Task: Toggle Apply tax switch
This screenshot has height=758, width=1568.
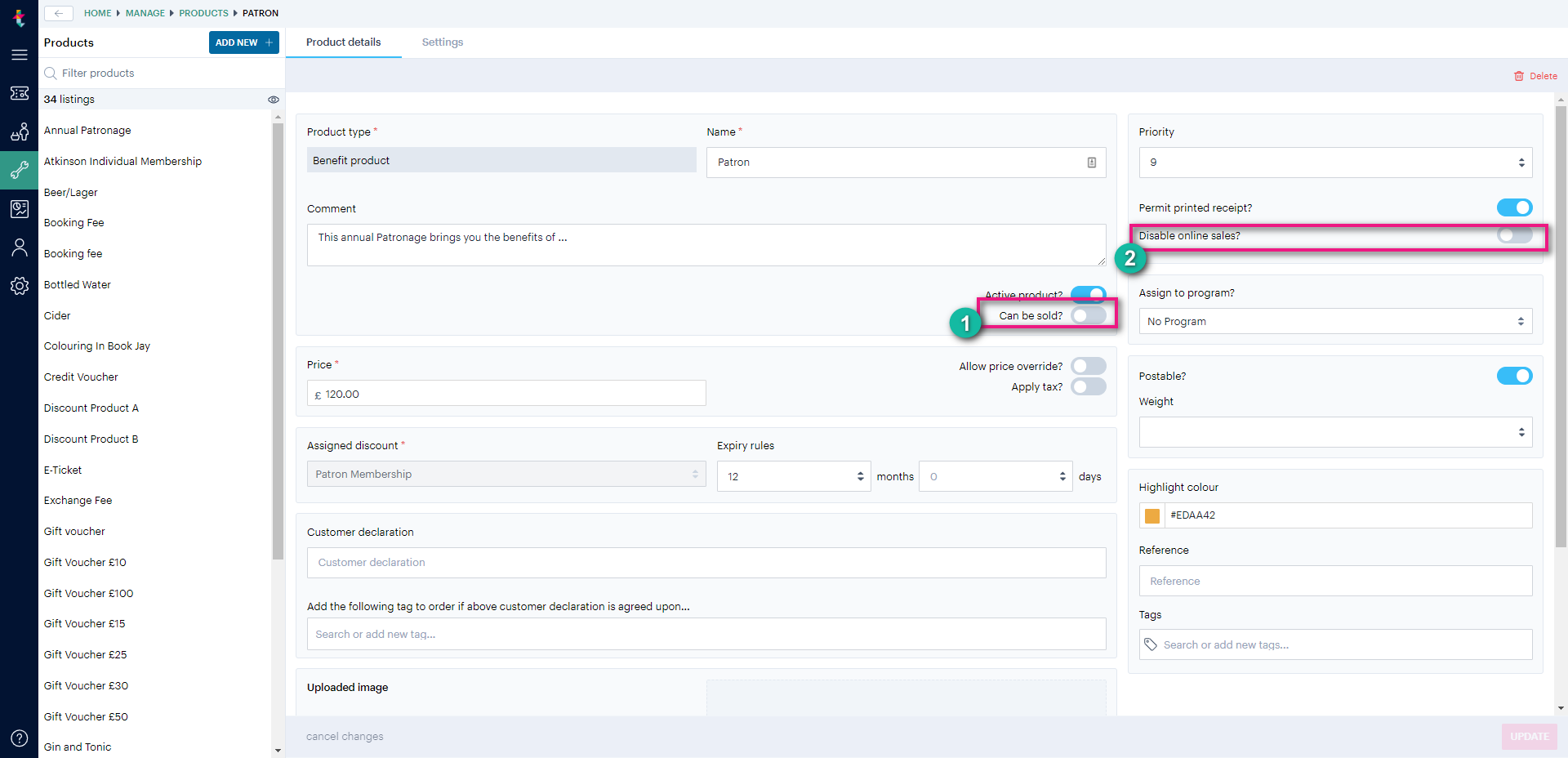Action: pyautogui.click(x=1088, y=386)
